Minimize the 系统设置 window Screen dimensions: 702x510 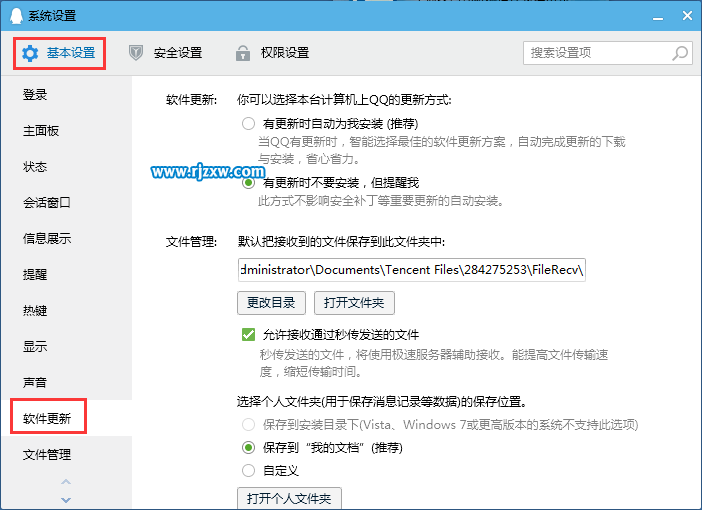tap(658, 17)
